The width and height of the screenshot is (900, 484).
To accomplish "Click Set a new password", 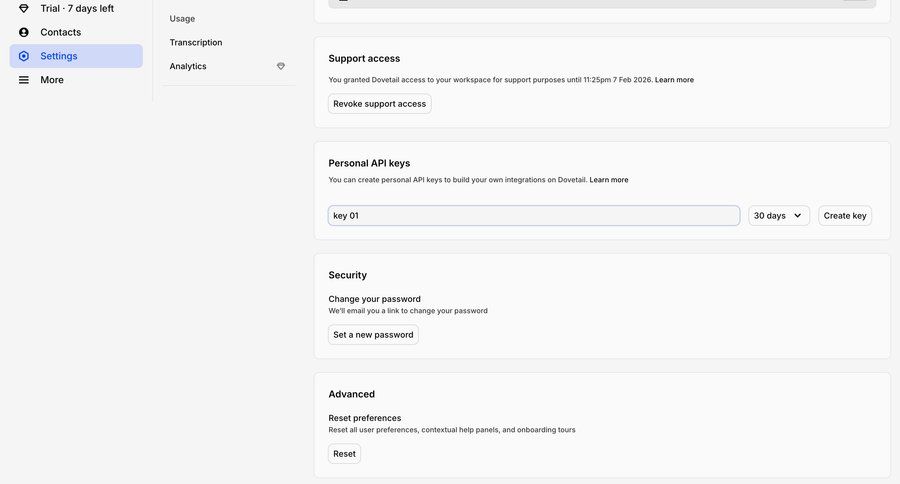I will point(373,335).
